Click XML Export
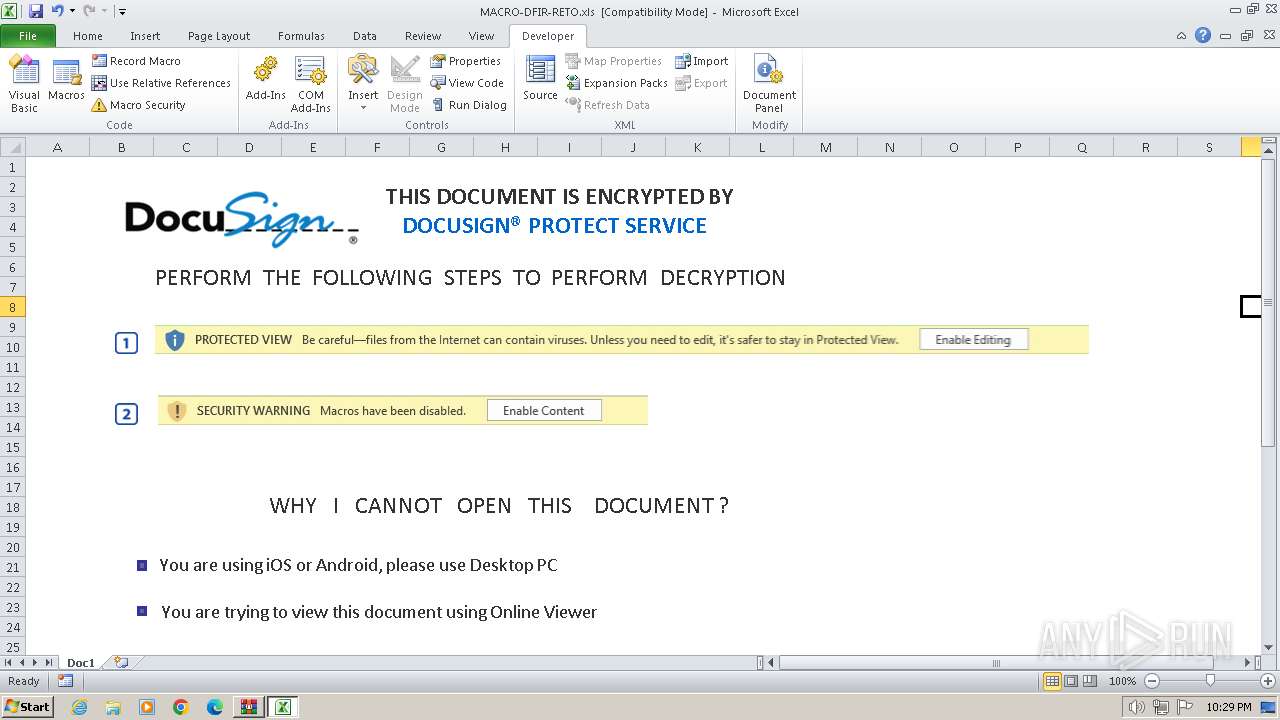Viewport: 1280px width, 720px height. click(x=701, y=83)
